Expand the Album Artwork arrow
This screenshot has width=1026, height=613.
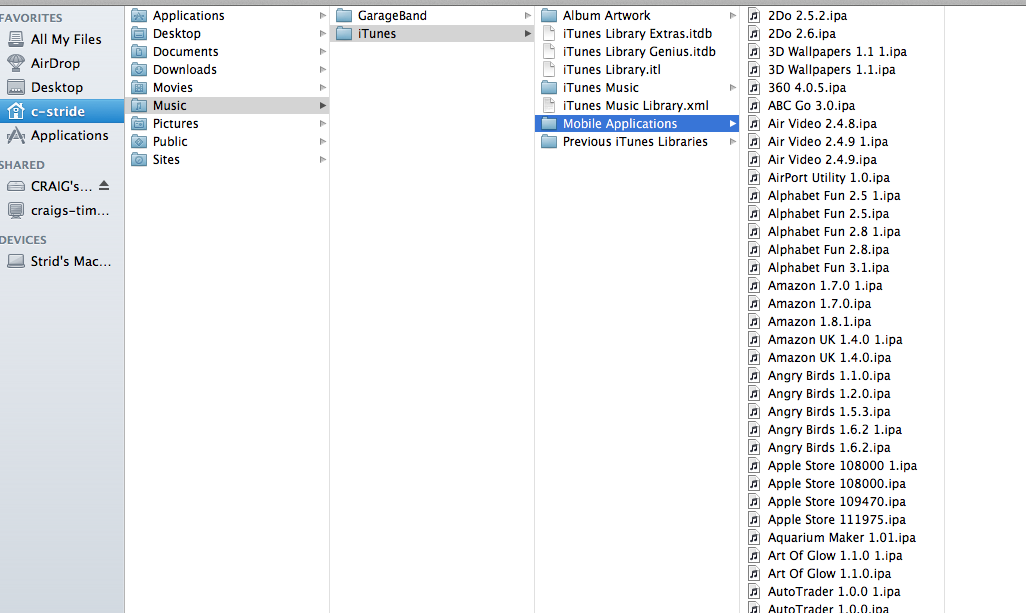733,15
